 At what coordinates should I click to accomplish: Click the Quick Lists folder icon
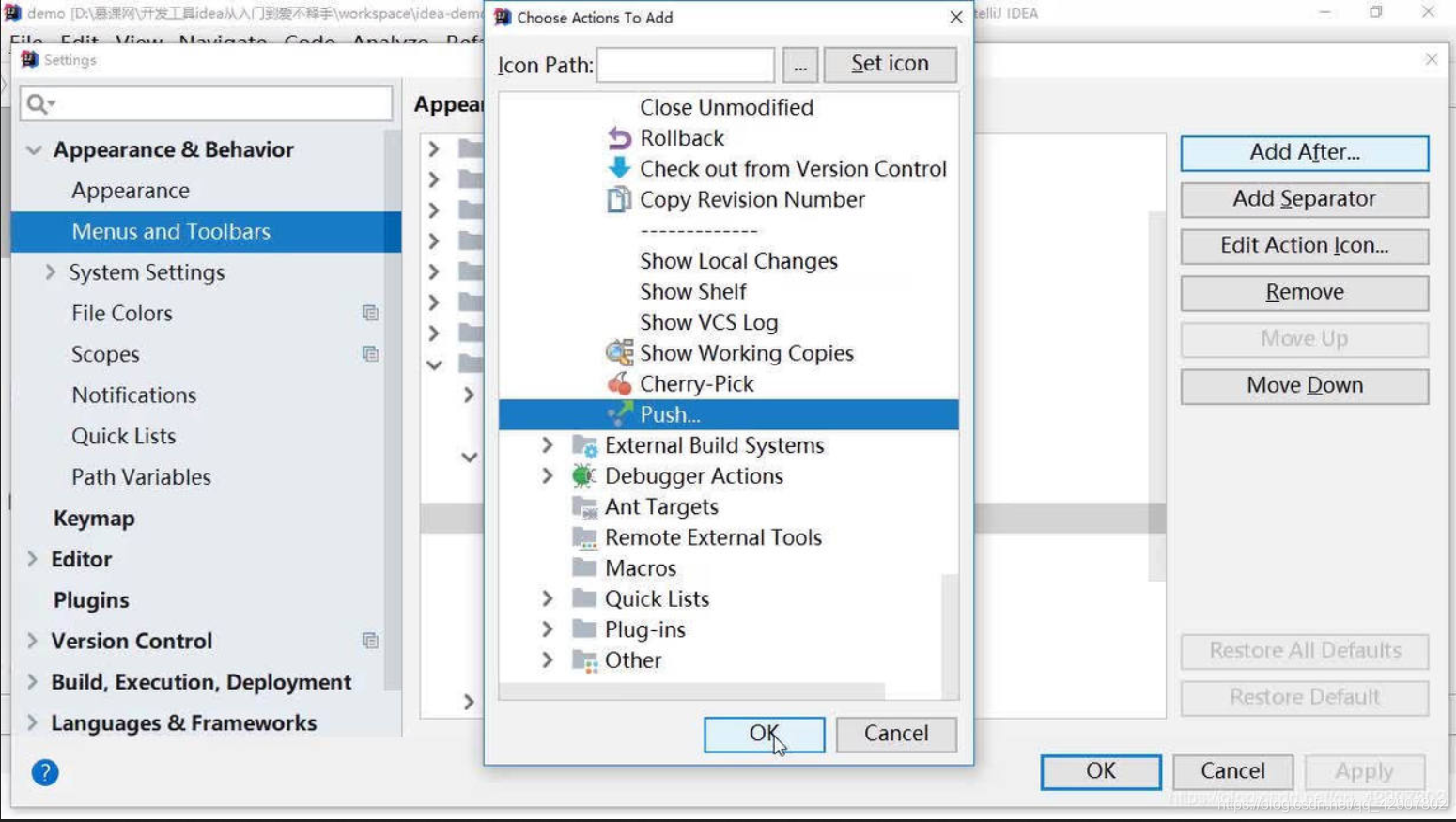(x=584, y=599)
